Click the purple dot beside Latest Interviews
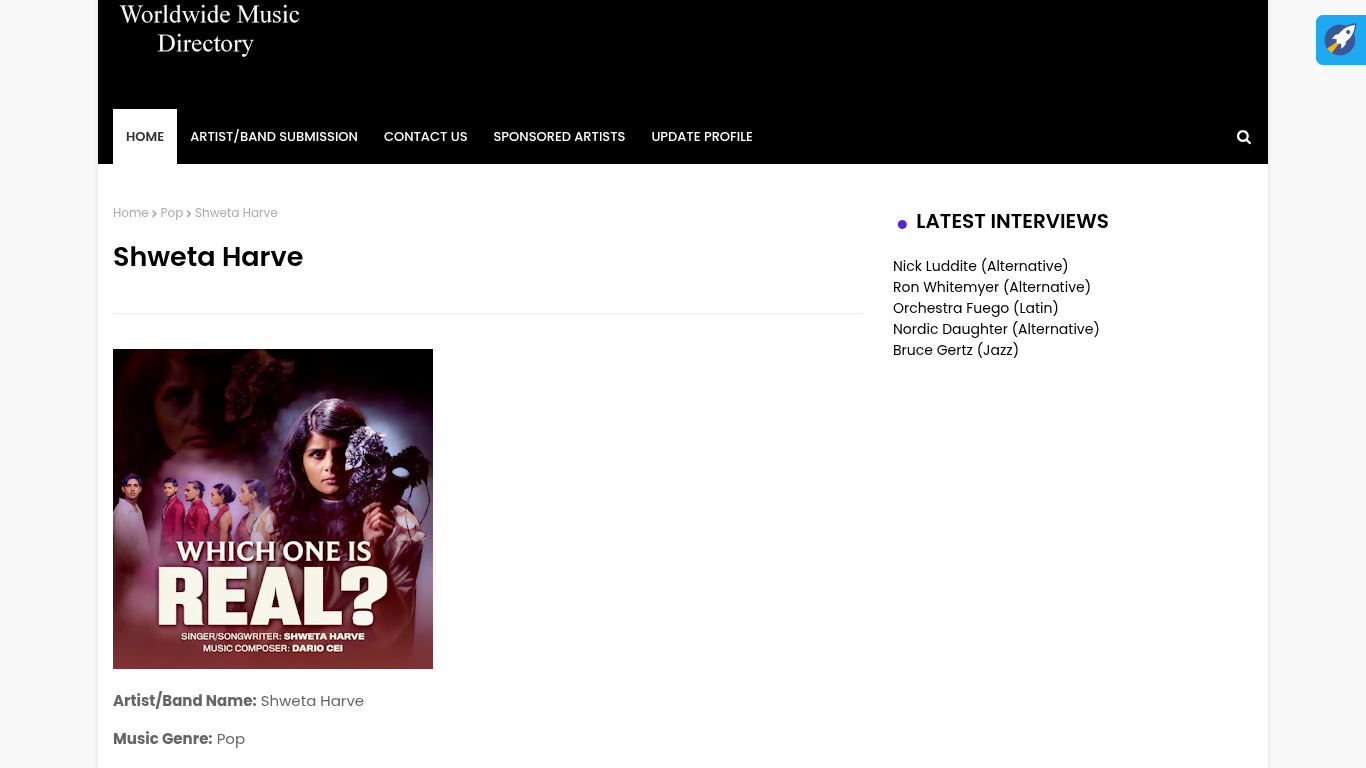 [x=902, y=224]
